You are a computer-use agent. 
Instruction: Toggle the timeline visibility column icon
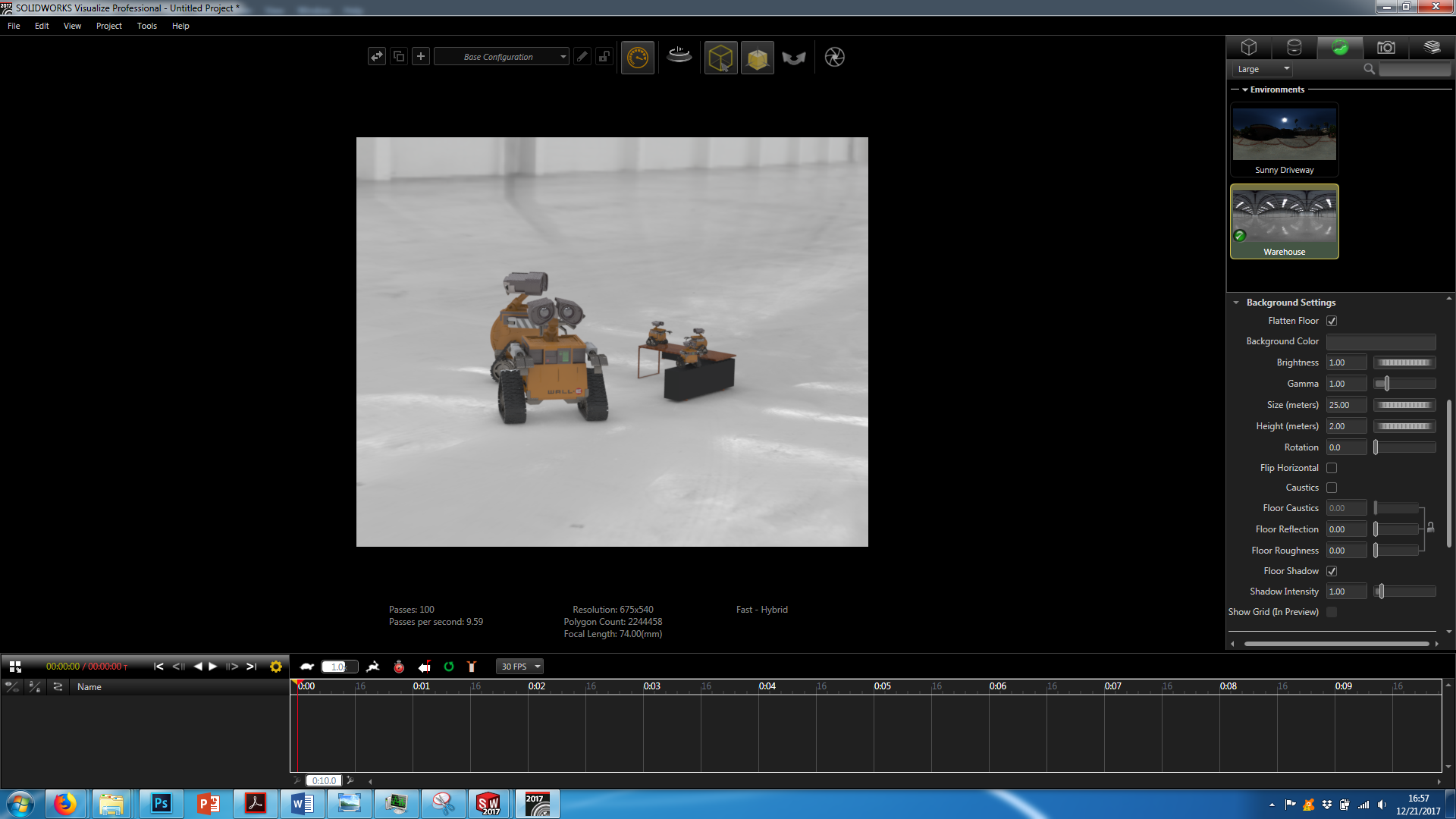point(12,686)
